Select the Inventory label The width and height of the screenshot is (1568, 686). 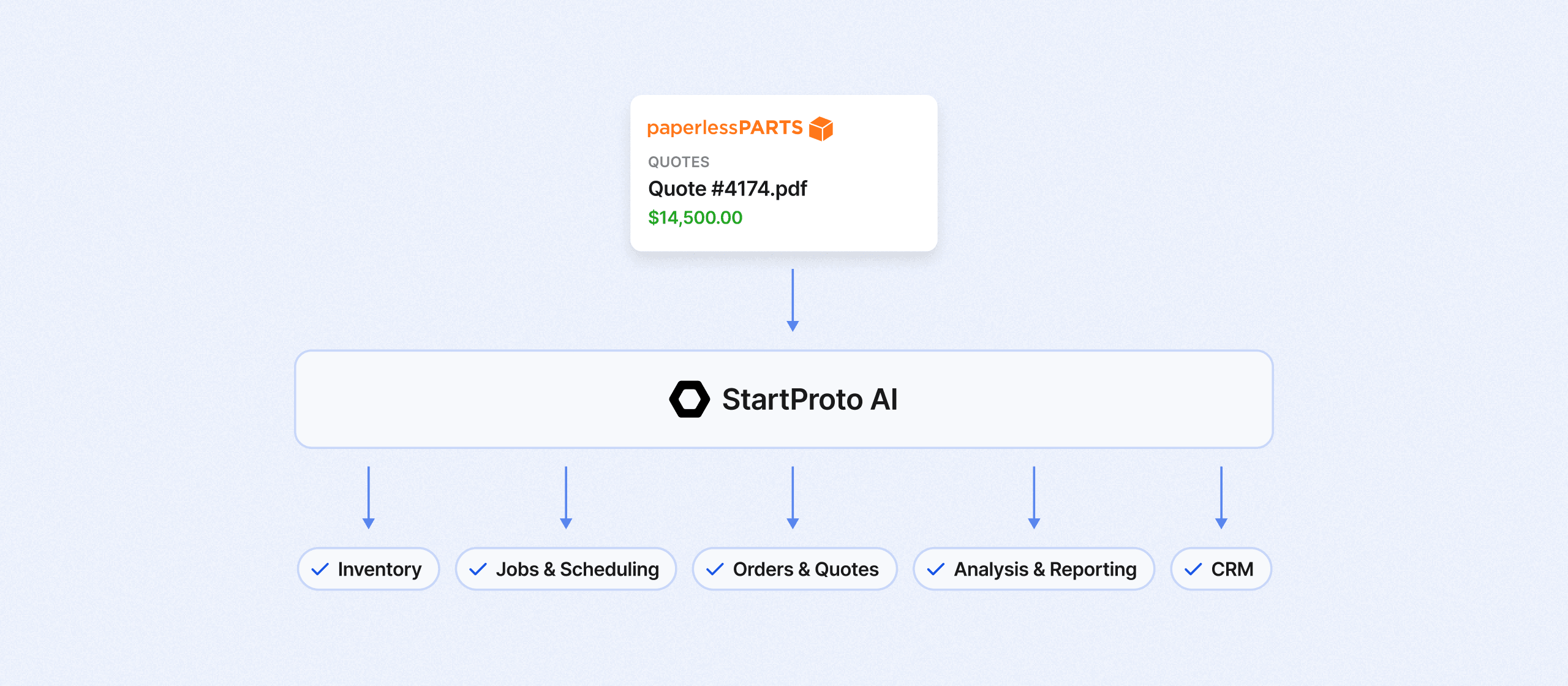(x=380, y=570)
